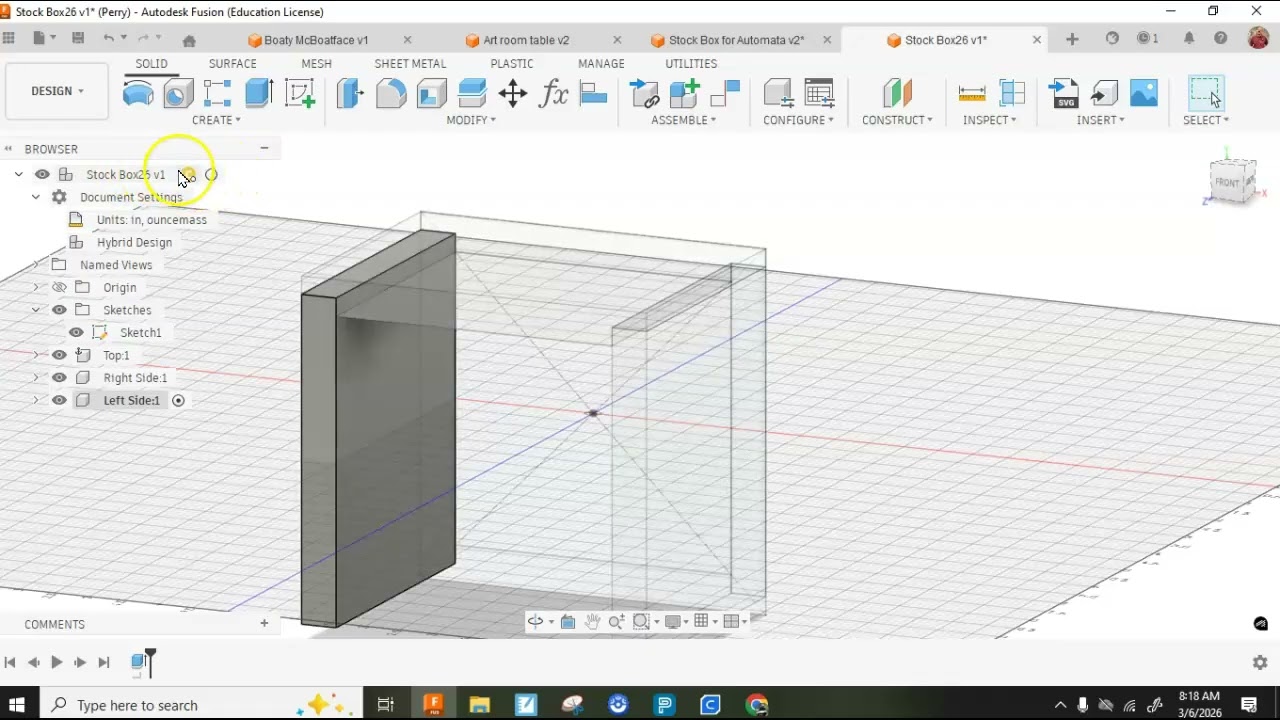The image size is (1280, 720).
Task: Expand the Named Views folder
Action: tap(36, 265)
